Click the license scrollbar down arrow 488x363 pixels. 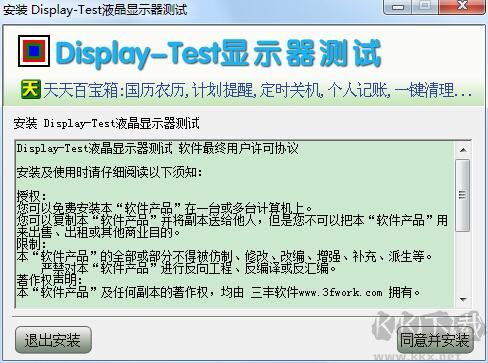(463, 299)
